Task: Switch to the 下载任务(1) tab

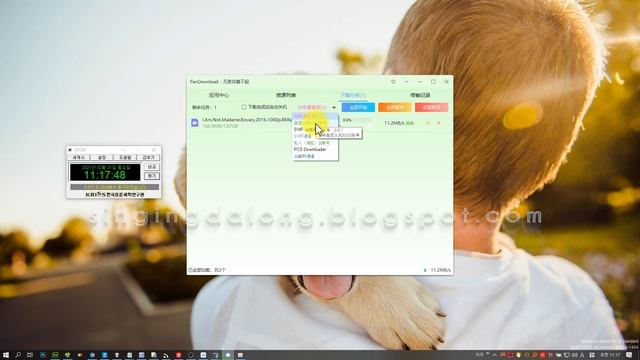Action: click(353, 95)
